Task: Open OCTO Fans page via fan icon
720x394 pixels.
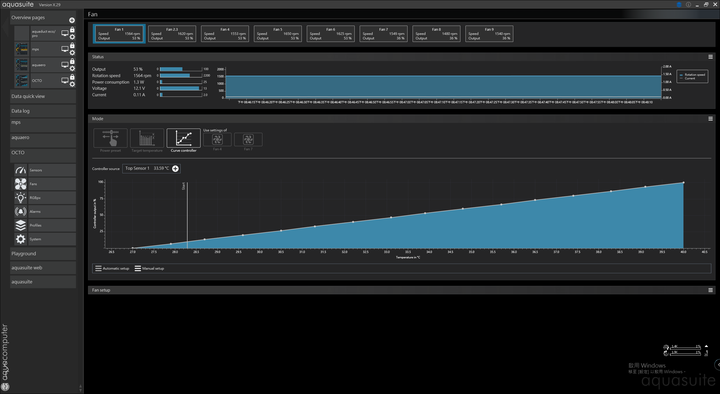Action: 21,184
